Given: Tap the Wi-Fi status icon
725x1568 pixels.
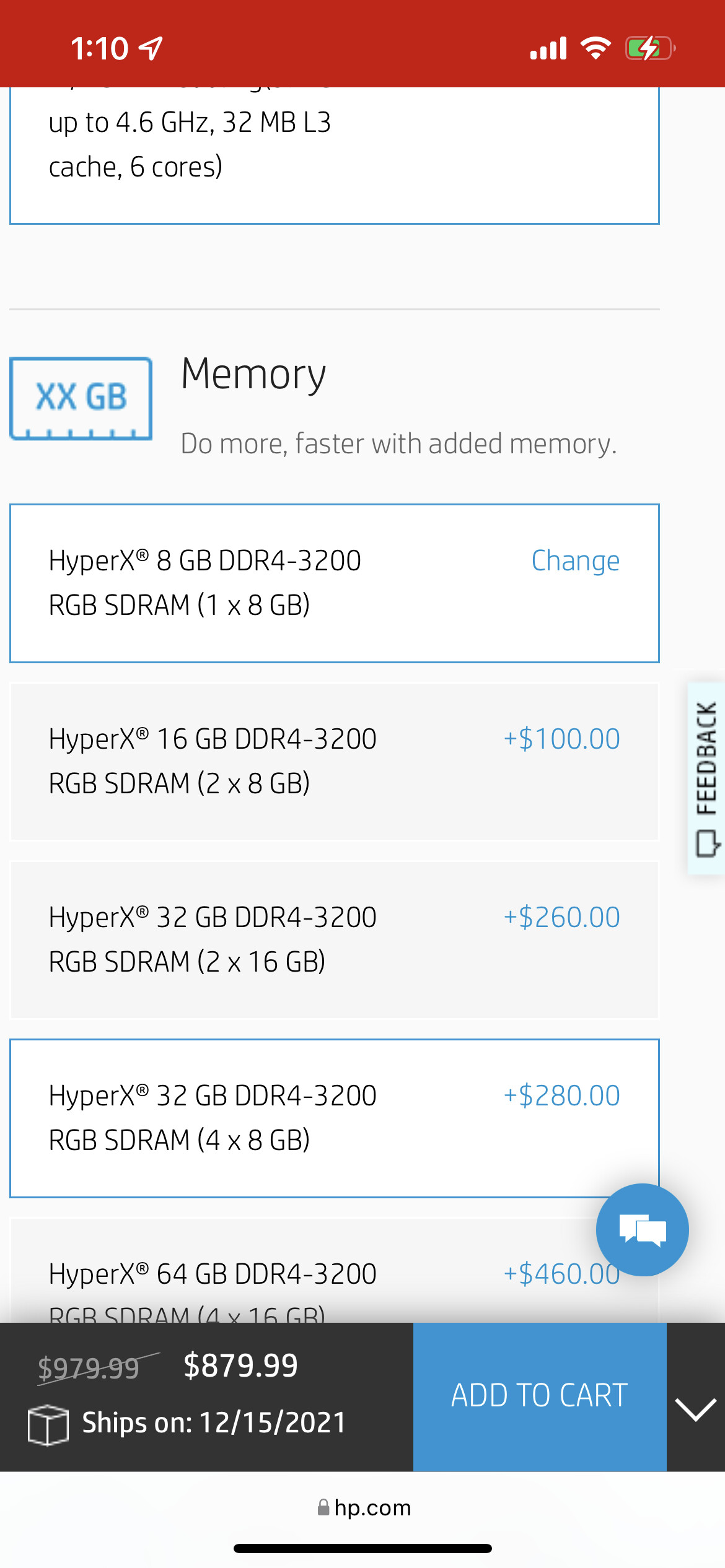Looking at the screenshot, I should tap(595, 48).
